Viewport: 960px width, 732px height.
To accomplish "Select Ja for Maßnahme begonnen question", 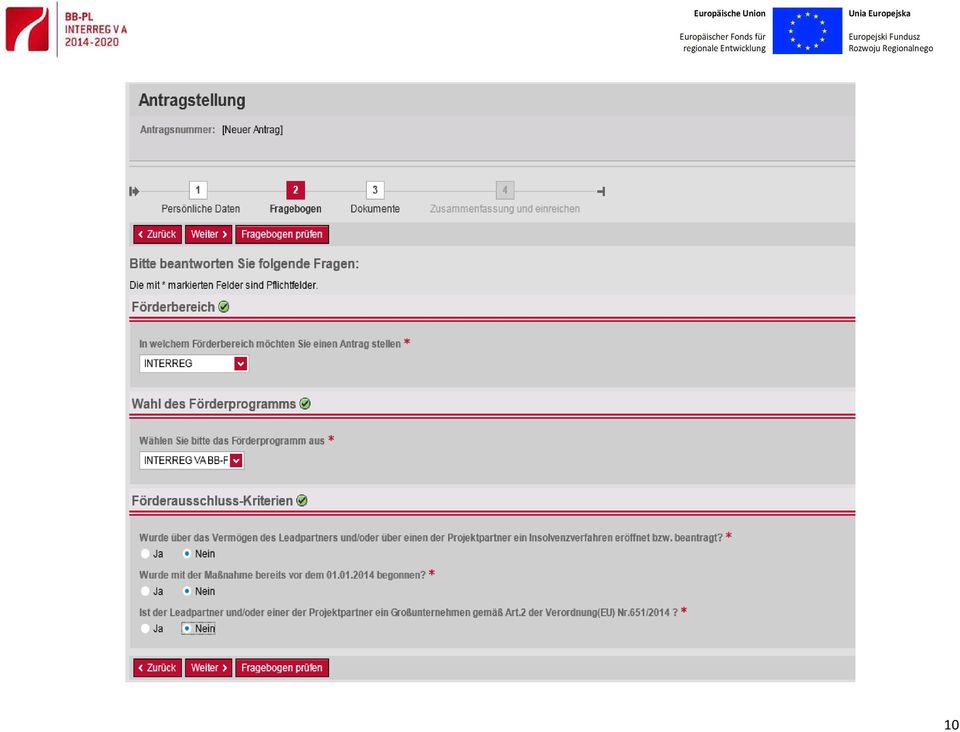I will point(145,591).
